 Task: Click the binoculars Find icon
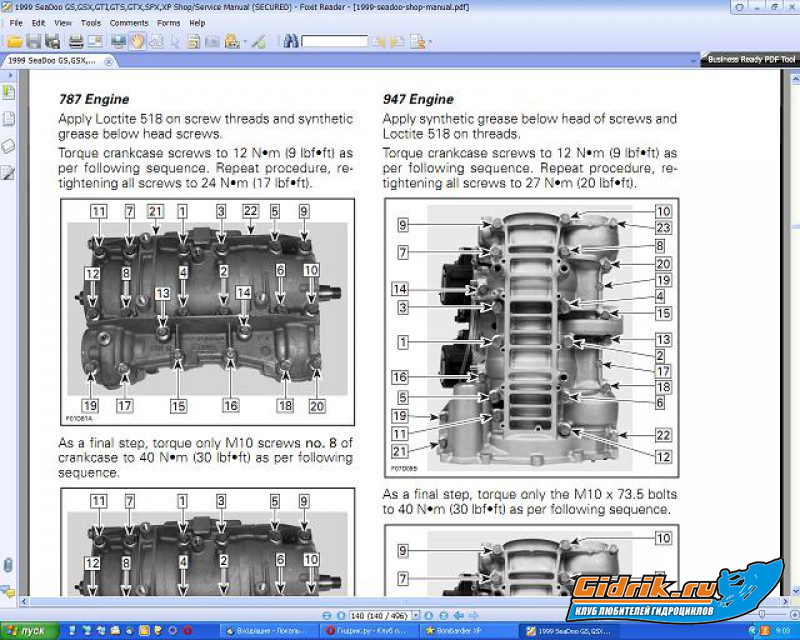(291, 41)
